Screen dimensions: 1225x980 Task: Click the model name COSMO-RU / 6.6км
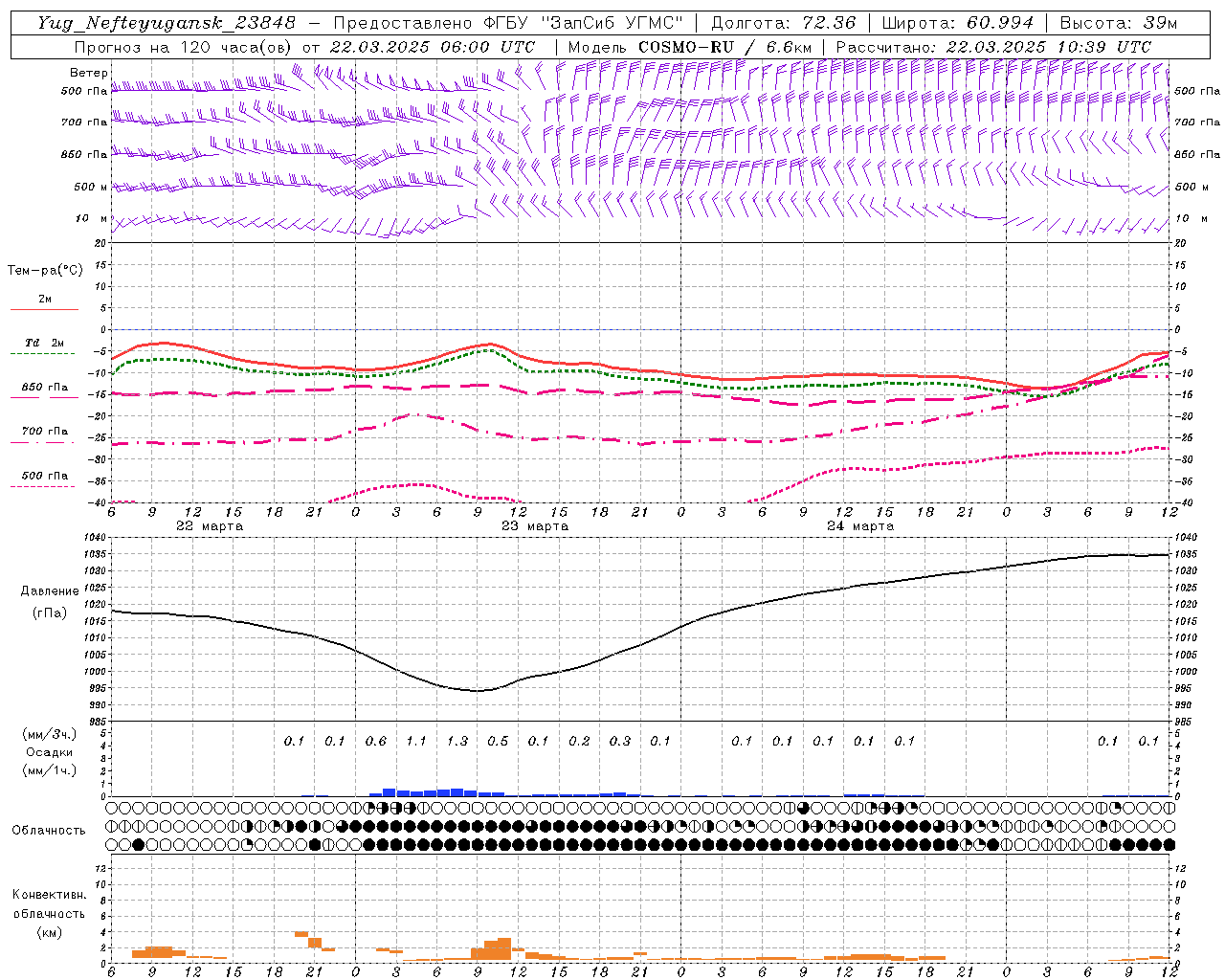(725, 47)
